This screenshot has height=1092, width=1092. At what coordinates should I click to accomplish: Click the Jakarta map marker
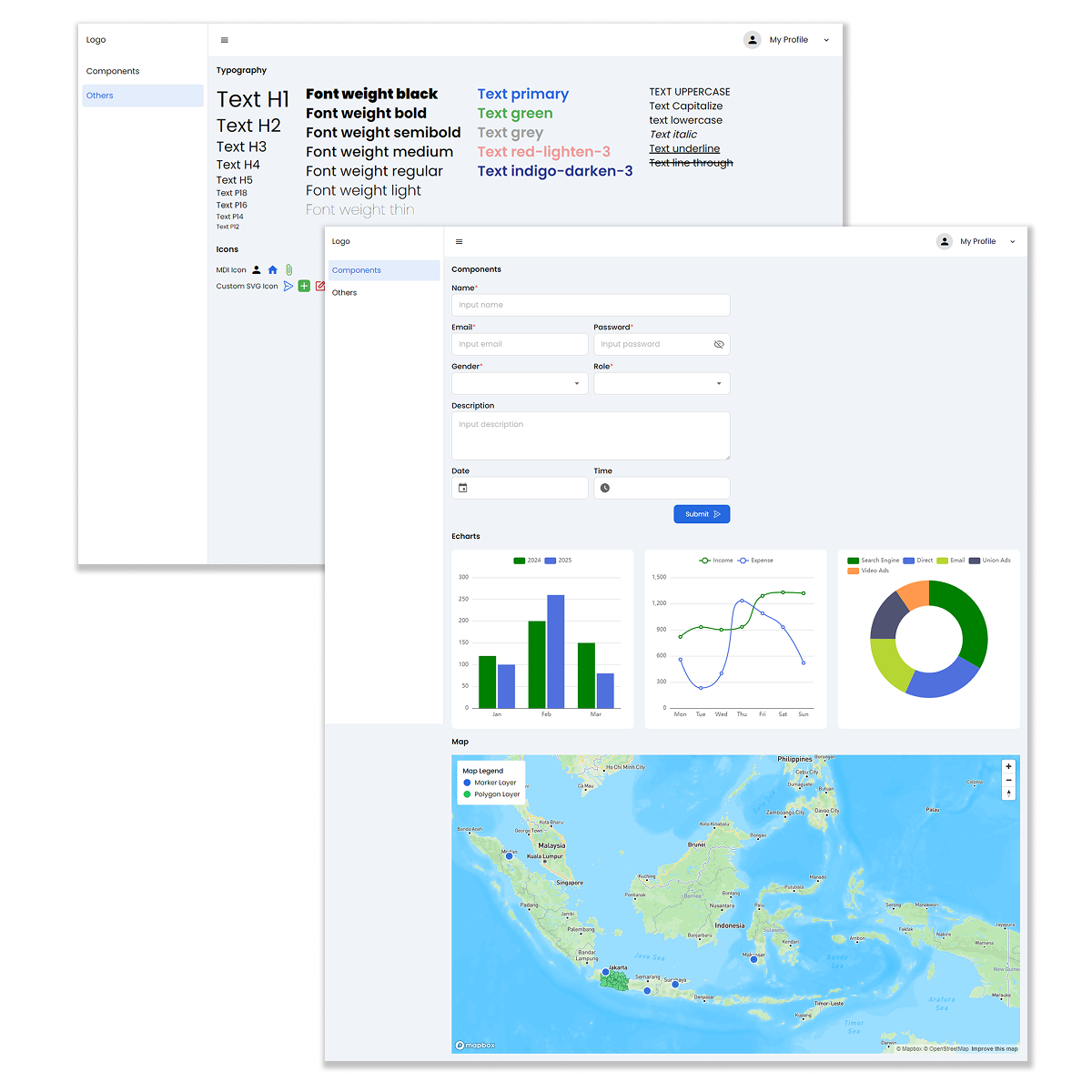point(606,973)
